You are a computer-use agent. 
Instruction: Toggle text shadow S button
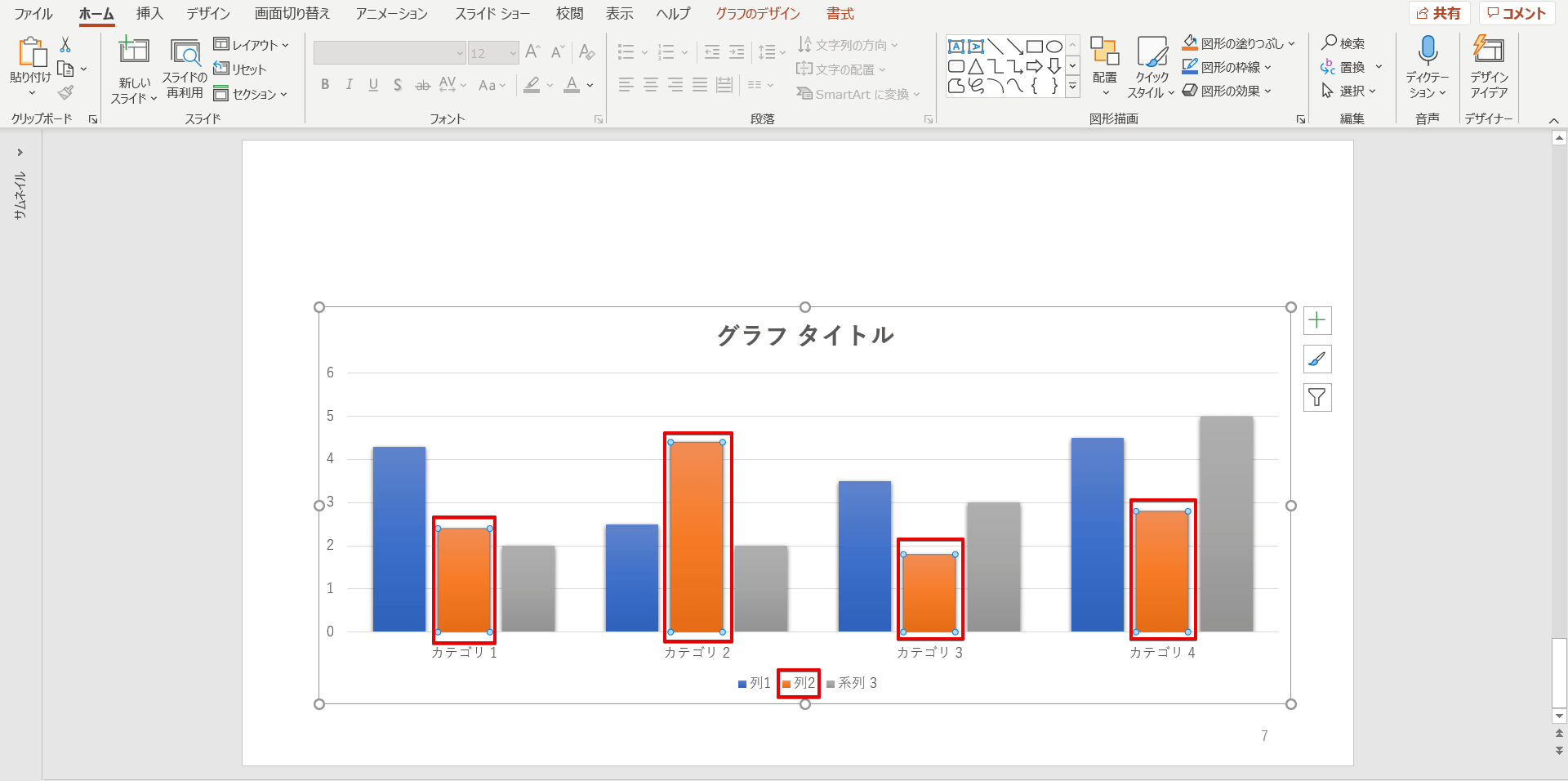point(398,85)
